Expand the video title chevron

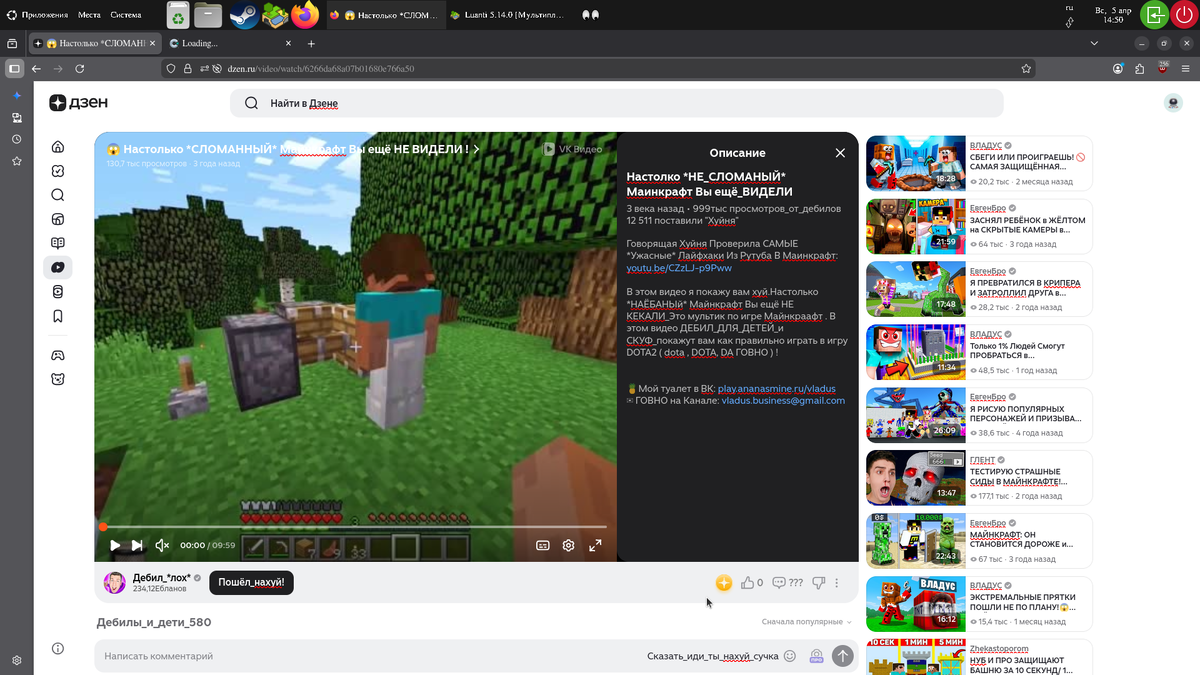477,149
